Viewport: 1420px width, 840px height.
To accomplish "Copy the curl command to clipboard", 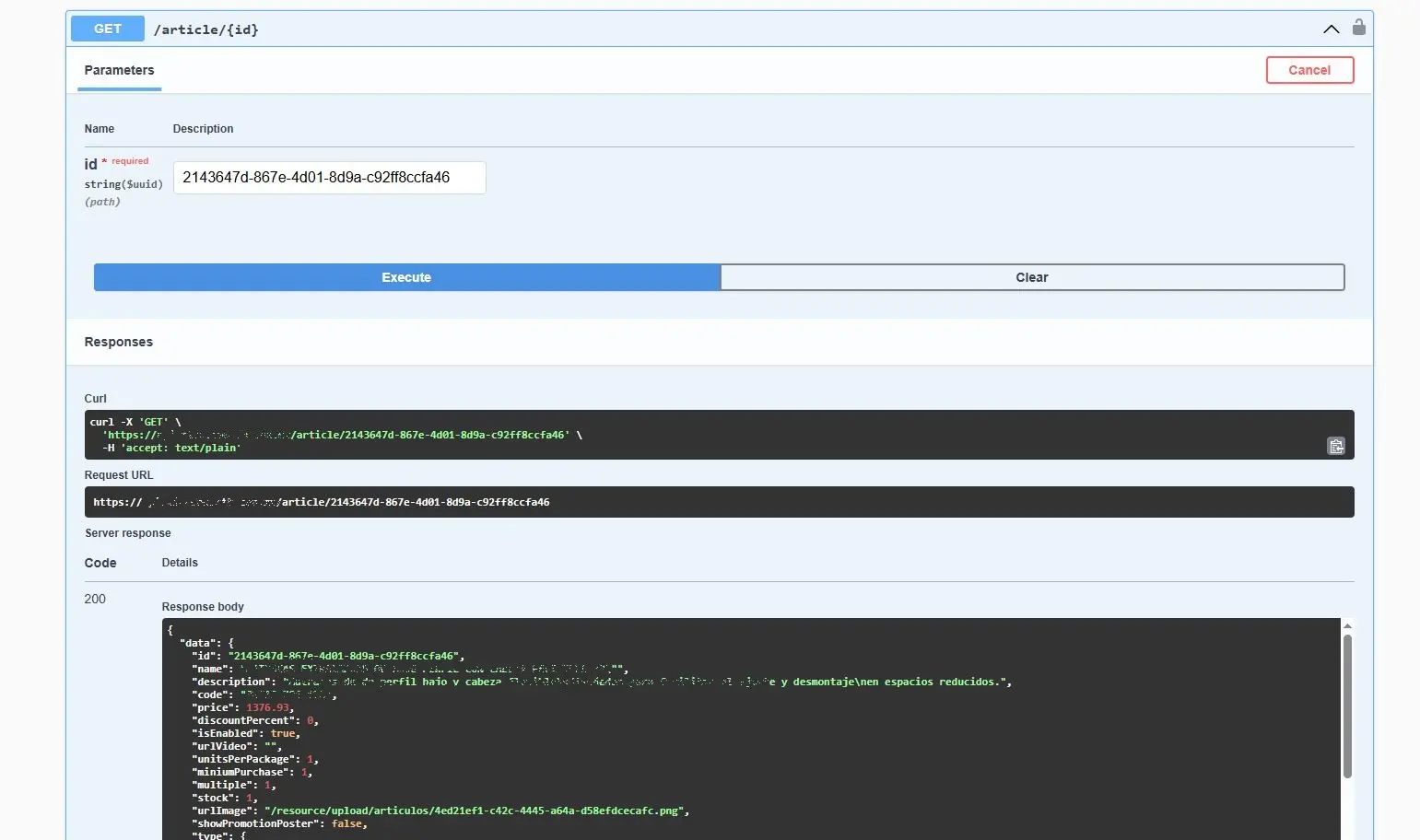I will pos(1335,447).
